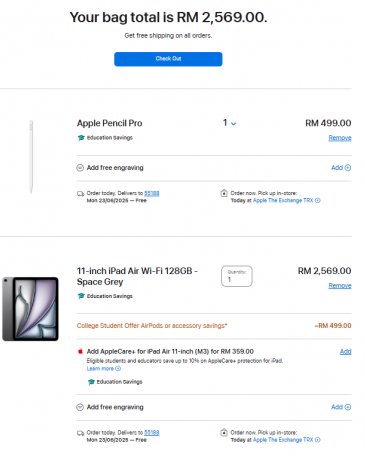Open Apple Pencil Pro product title
This screenshot has height=456, width=365.
tap(110, 123)
